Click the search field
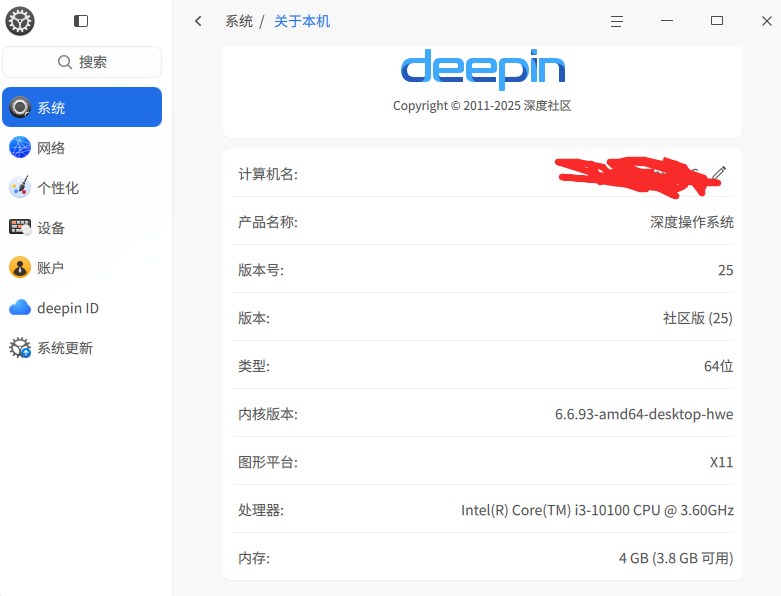This screenshot has width=781, height=596. click(82, 62)
